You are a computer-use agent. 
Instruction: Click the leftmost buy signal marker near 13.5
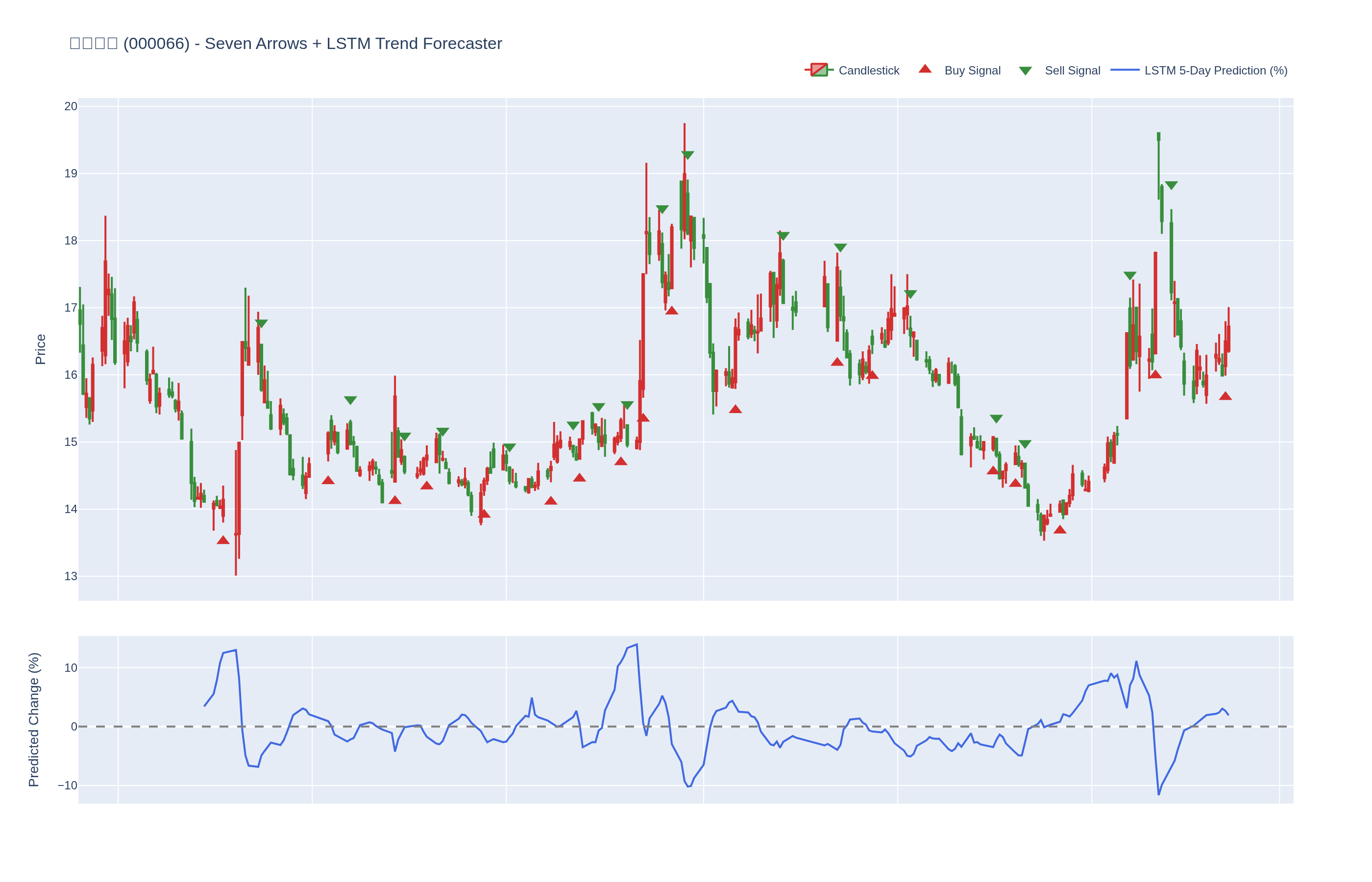point(223,540)
